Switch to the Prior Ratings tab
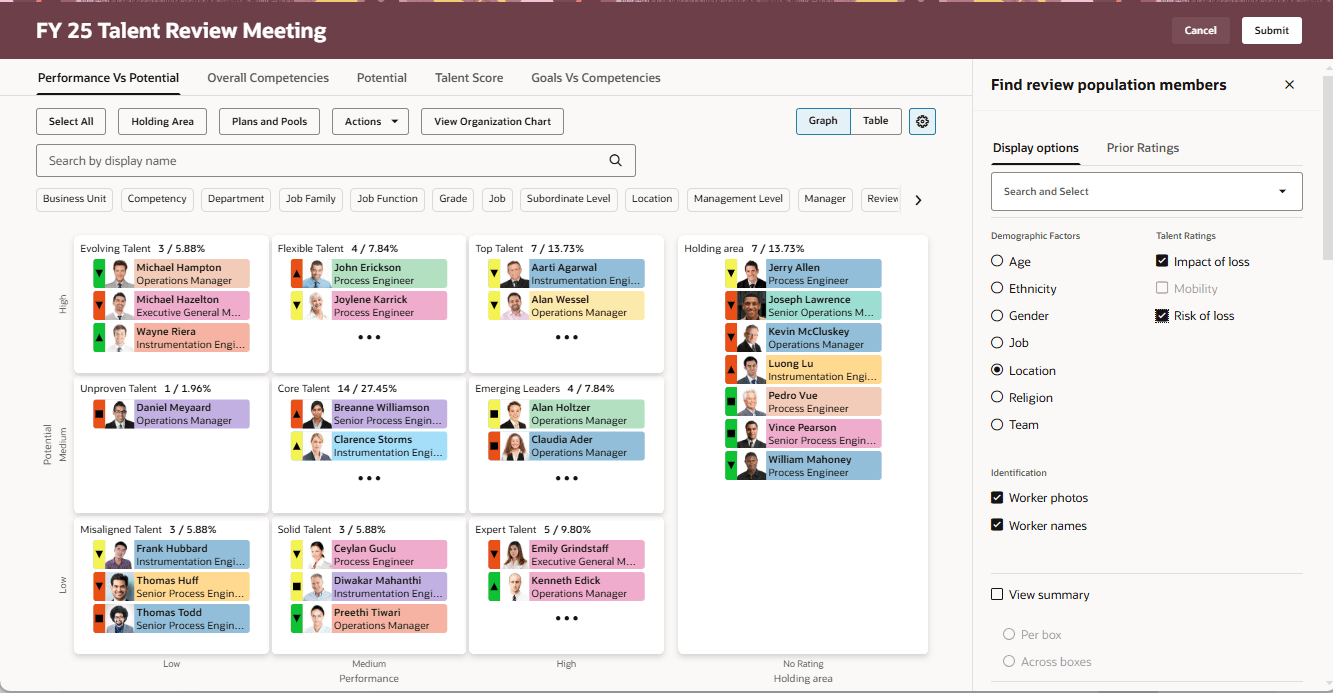1333x693 pixels. pos(1142,147)
